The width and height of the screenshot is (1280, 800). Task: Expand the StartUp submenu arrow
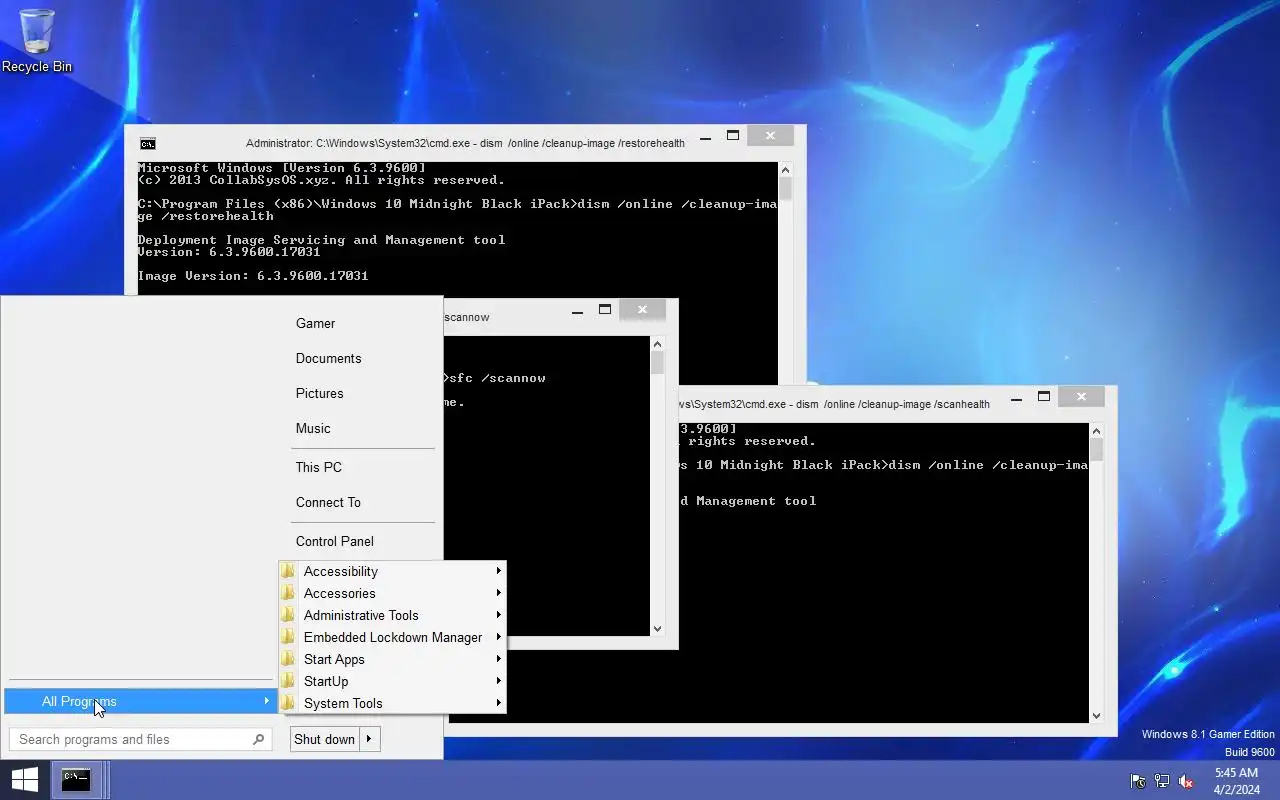498,681
